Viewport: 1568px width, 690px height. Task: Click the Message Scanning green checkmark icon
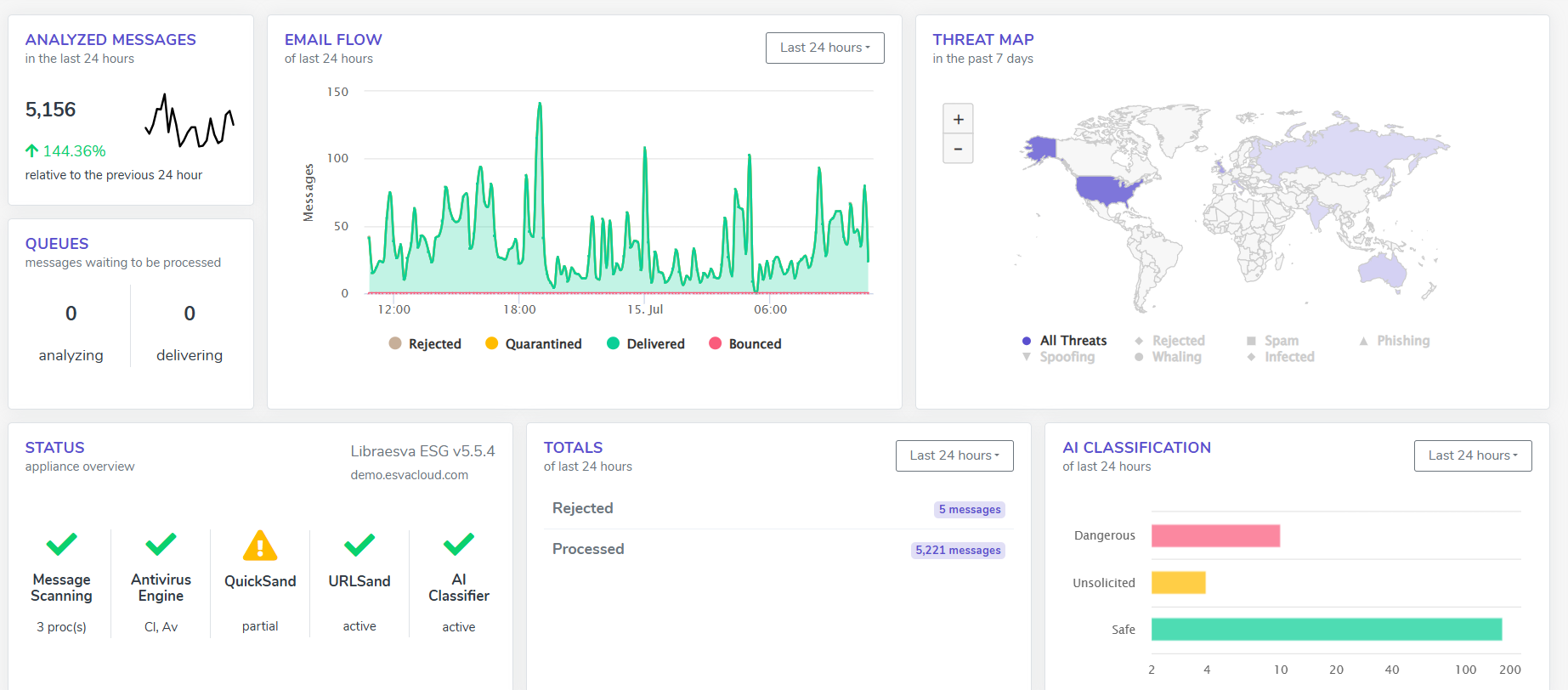[x=61, y=544]
